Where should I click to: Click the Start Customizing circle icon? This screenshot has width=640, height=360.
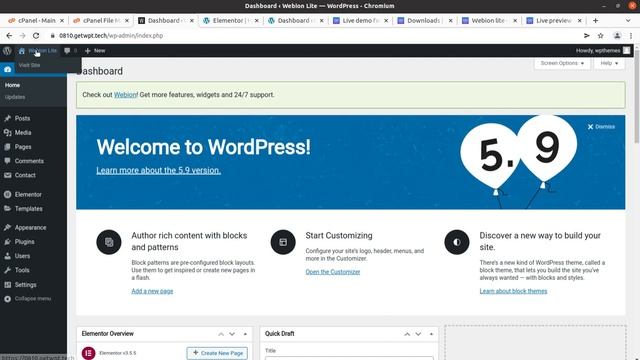click(283, 242)
